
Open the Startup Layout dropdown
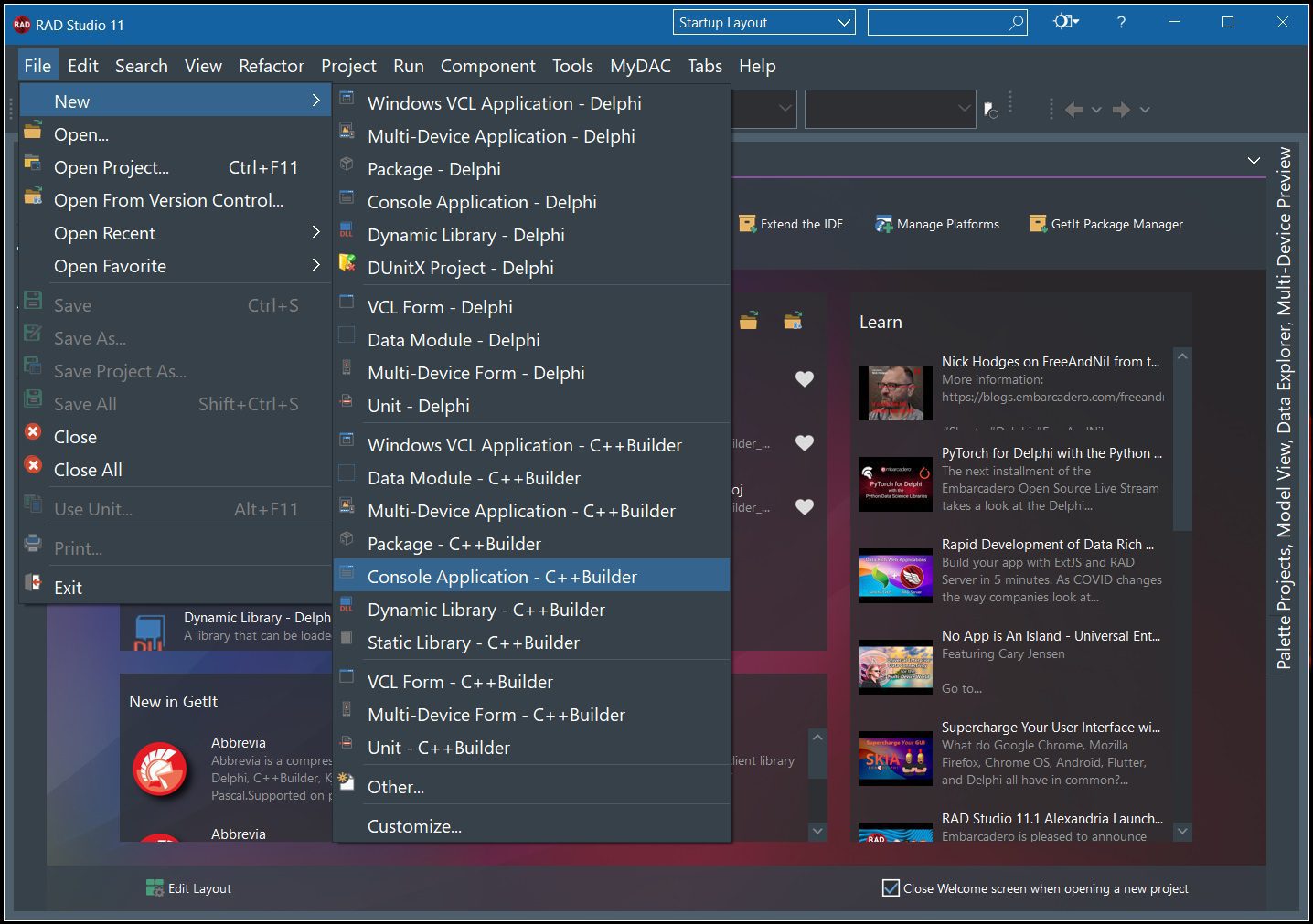764,23
